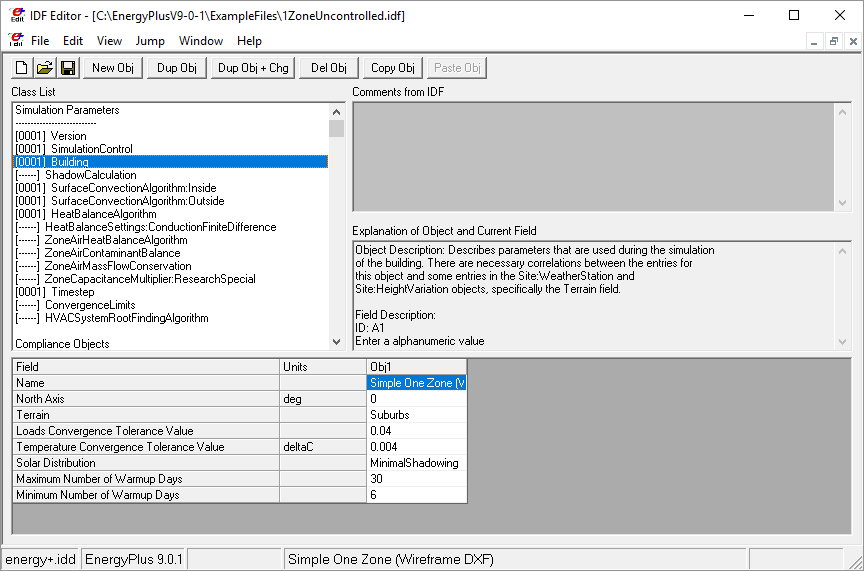Click the IDF Editor icon in menu bar

(16, 41)
